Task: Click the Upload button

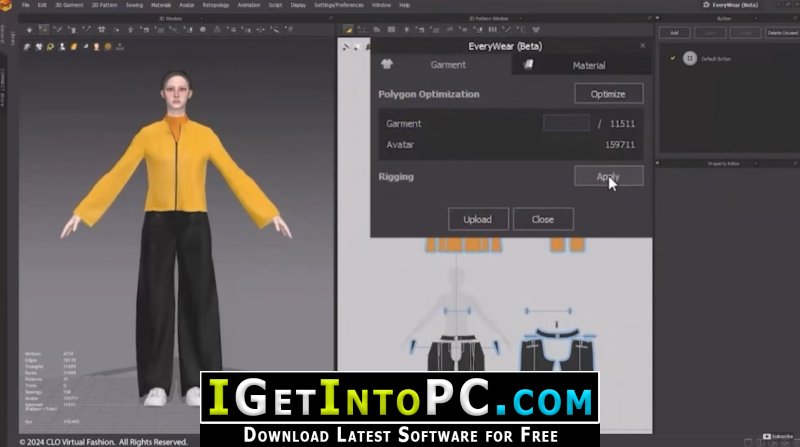Action: tap(478, 219)
